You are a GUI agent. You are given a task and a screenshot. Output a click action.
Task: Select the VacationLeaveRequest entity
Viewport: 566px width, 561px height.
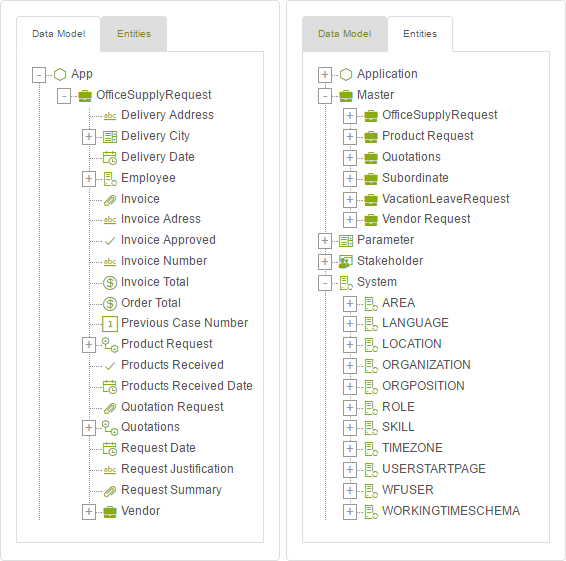coord(445,199)
